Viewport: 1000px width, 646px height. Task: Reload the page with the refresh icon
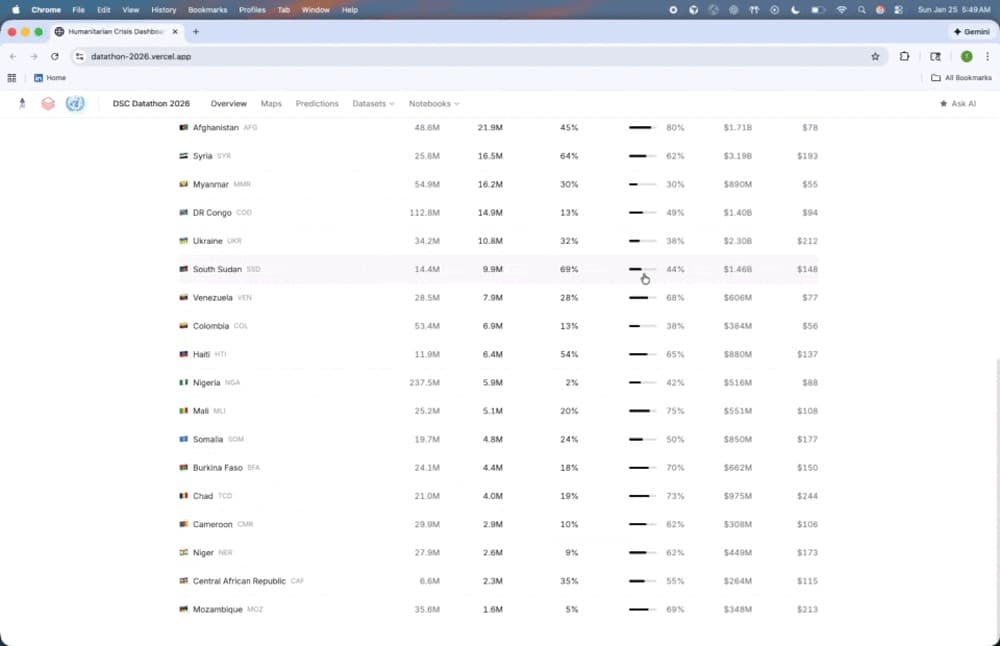55,56
